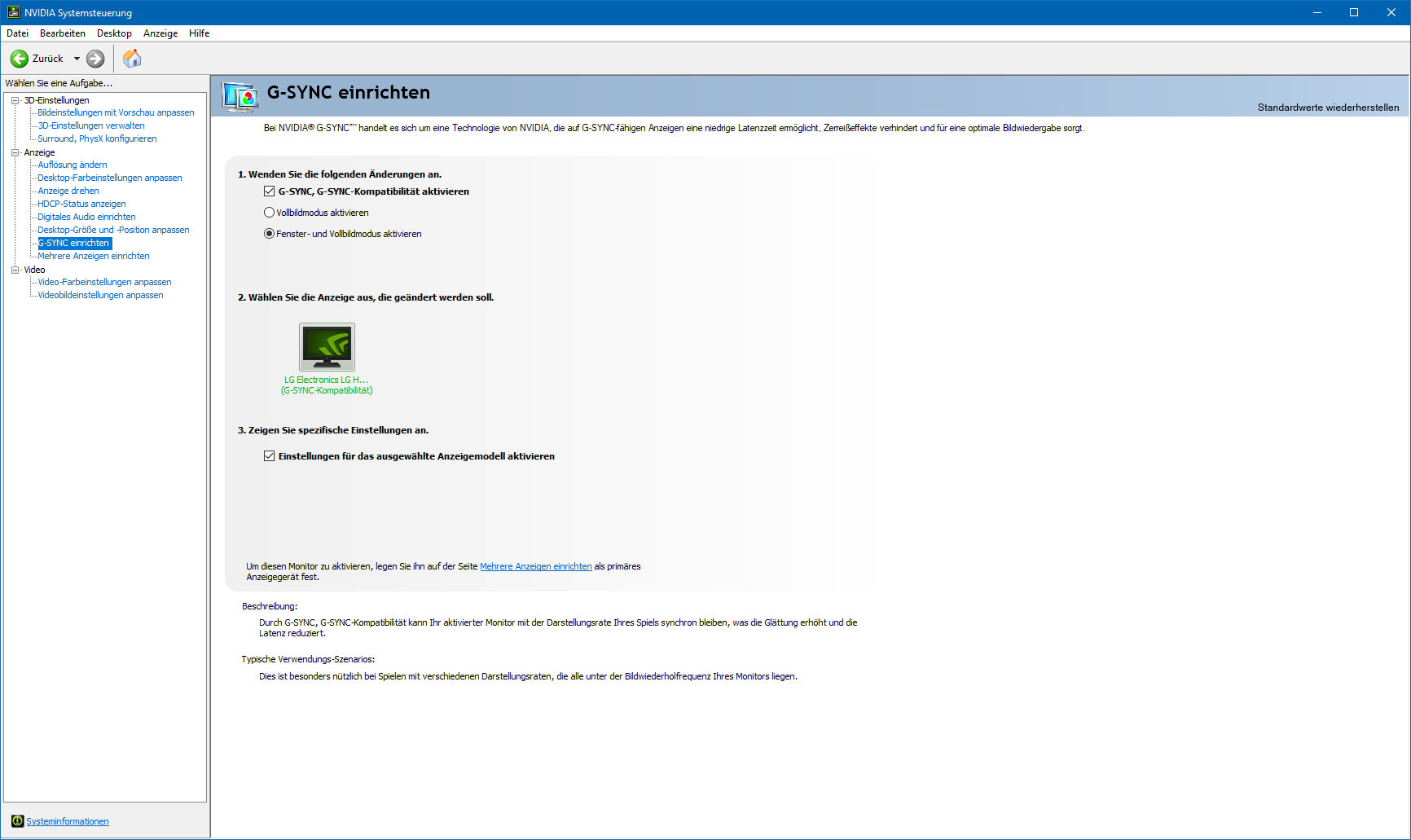Open Auflösung ändern
This screenshot has height=840, width=1411.
(x=73, y=165)
